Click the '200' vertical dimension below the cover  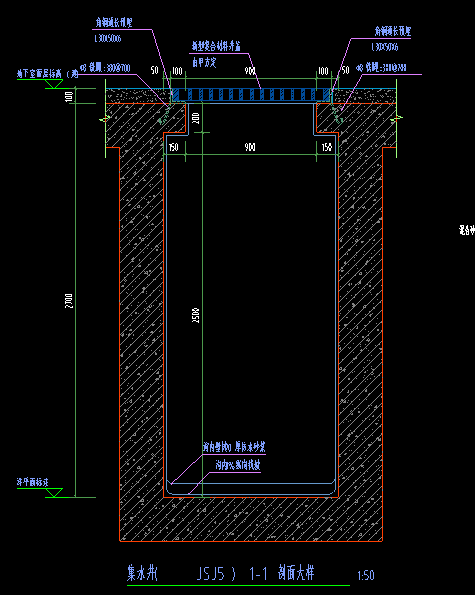pos(196,118)
